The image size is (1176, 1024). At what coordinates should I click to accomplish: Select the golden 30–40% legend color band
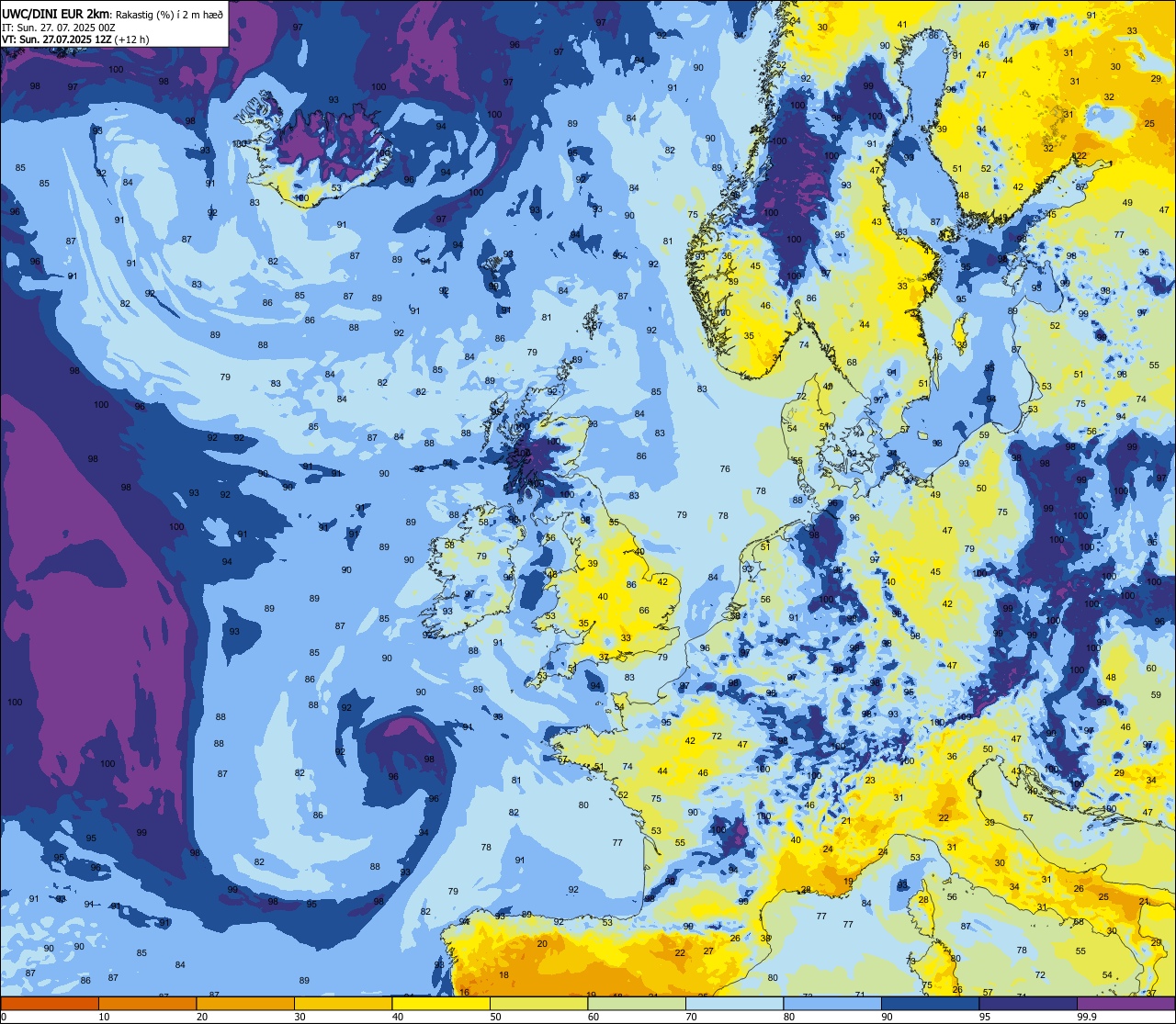click(x=343, y=1004)
